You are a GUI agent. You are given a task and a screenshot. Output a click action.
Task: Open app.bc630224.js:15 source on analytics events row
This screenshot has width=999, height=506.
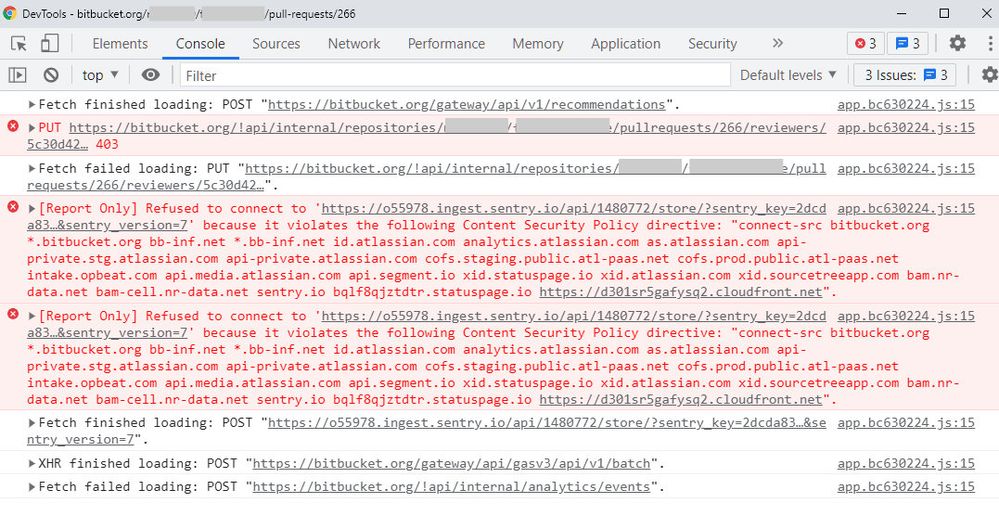point(906,487)
